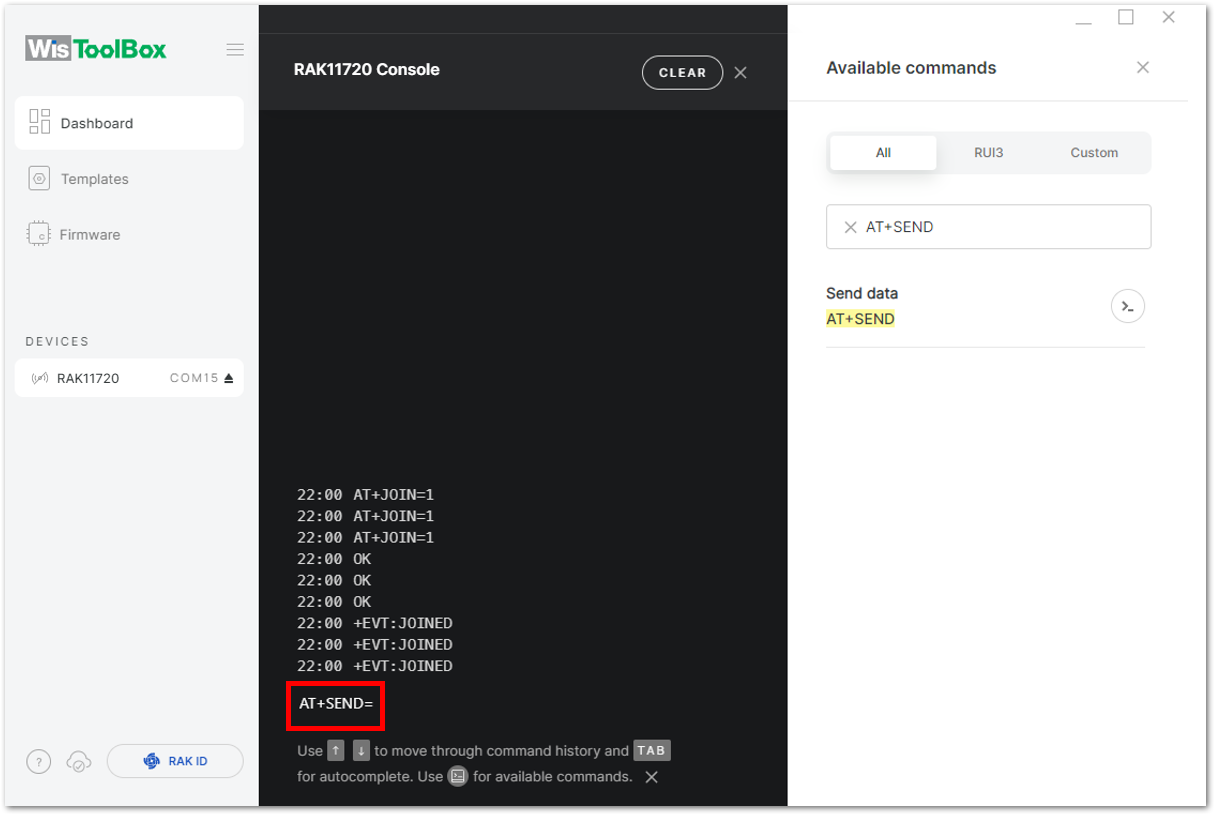
Task: Dismiss the console usage hint
Action: pos(651,777)
